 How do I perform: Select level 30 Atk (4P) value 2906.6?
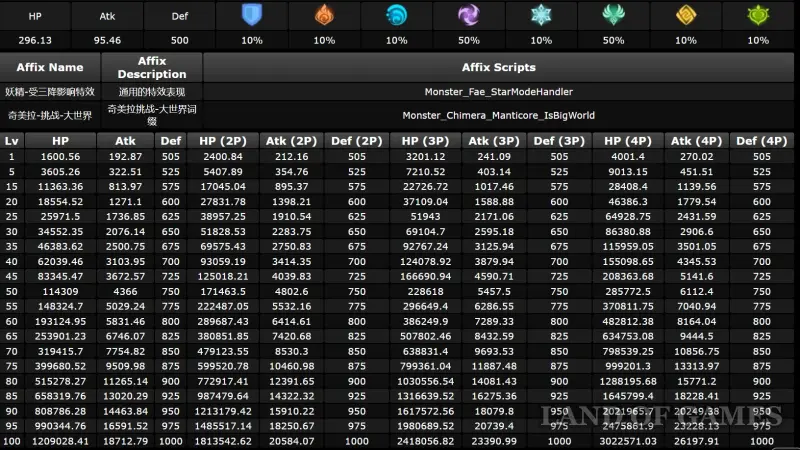pos(696,232)
